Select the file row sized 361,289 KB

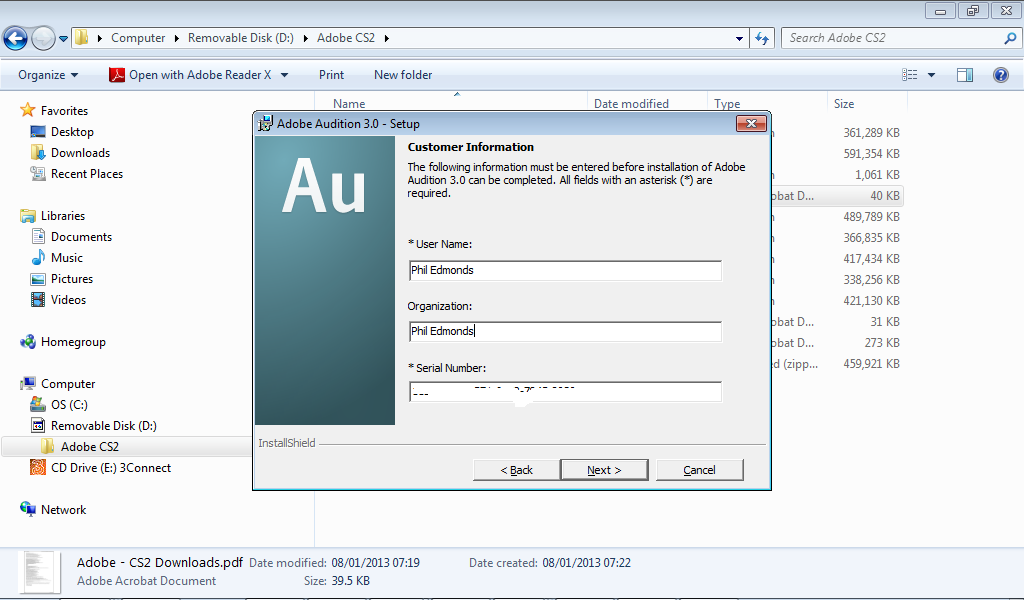(871, 133)
